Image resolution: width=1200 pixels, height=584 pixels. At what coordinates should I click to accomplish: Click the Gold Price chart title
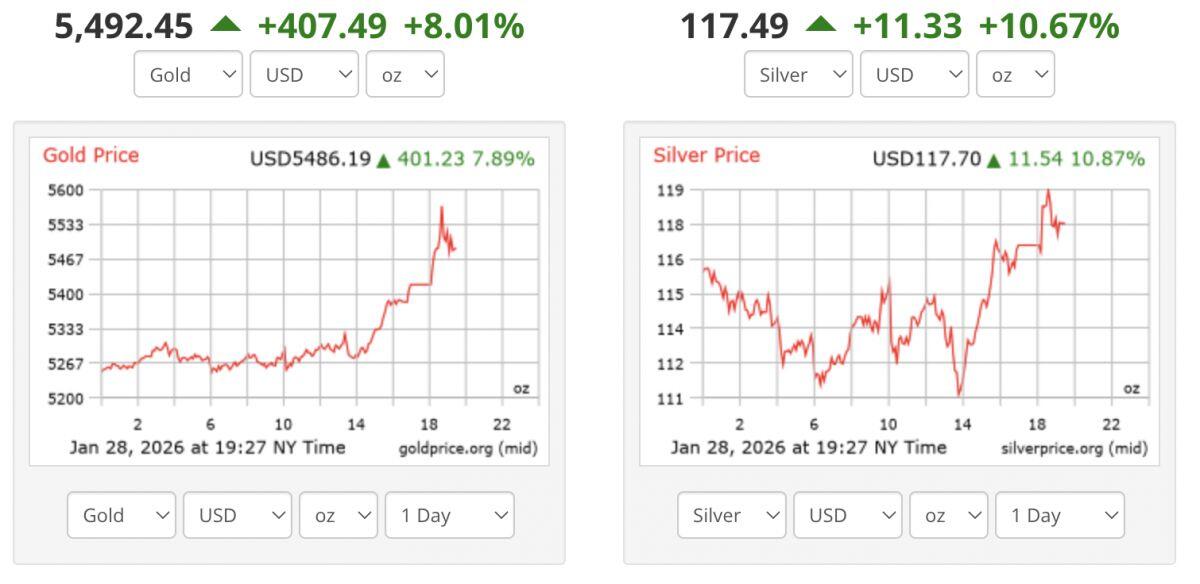click(91, 156)
